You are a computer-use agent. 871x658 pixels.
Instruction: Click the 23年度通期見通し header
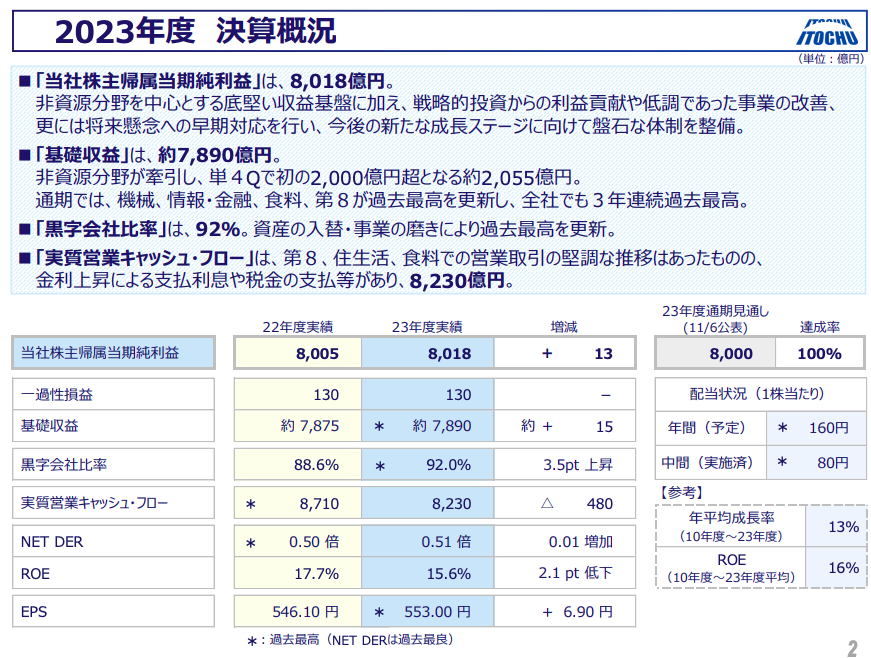click(715, 319)
